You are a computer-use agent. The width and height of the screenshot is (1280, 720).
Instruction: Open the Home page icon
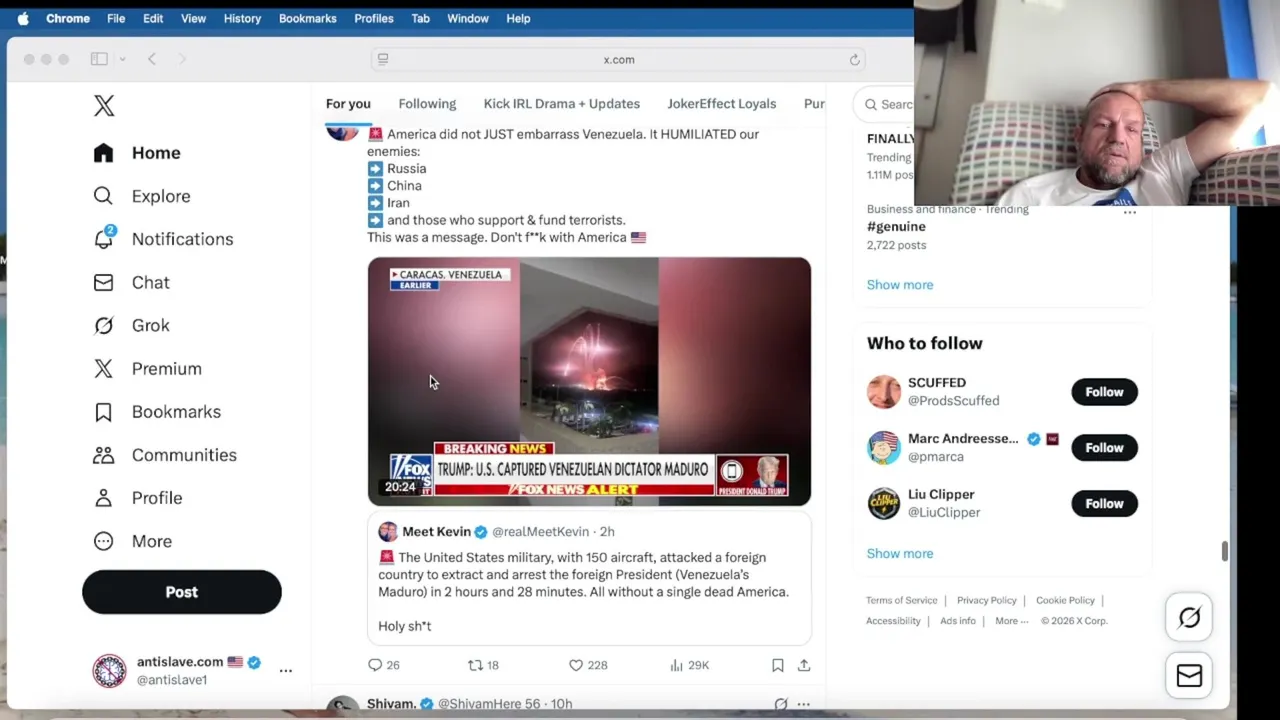coord(103,153)
